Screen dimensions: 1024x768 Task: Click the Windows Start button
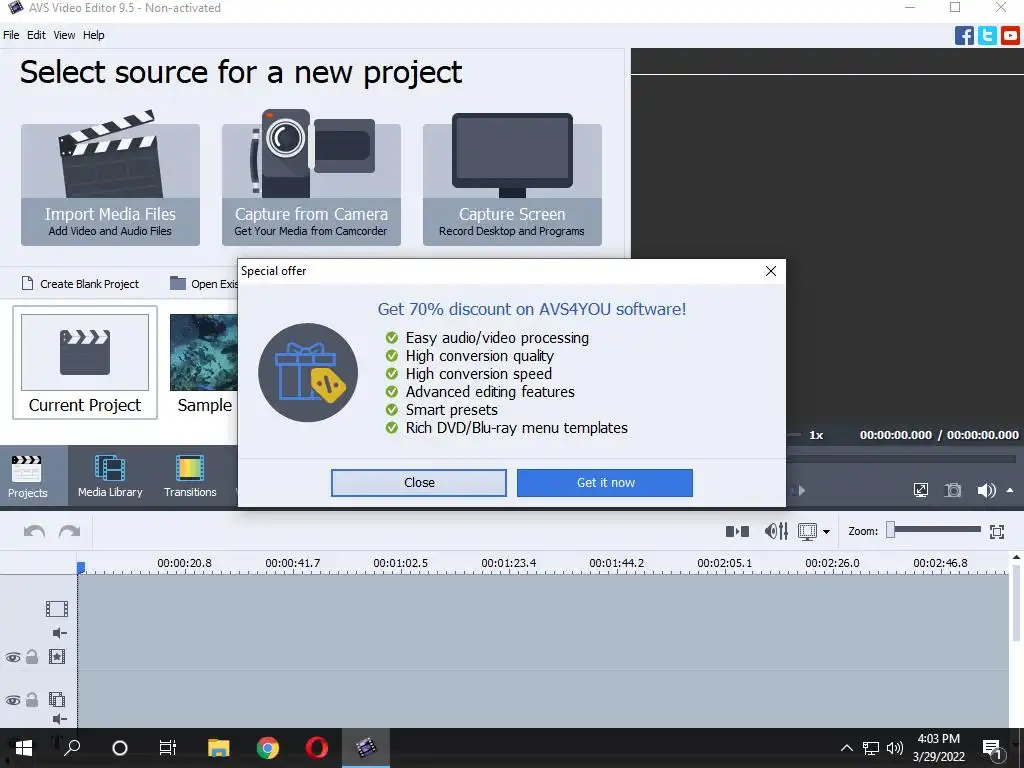point(24,748)
